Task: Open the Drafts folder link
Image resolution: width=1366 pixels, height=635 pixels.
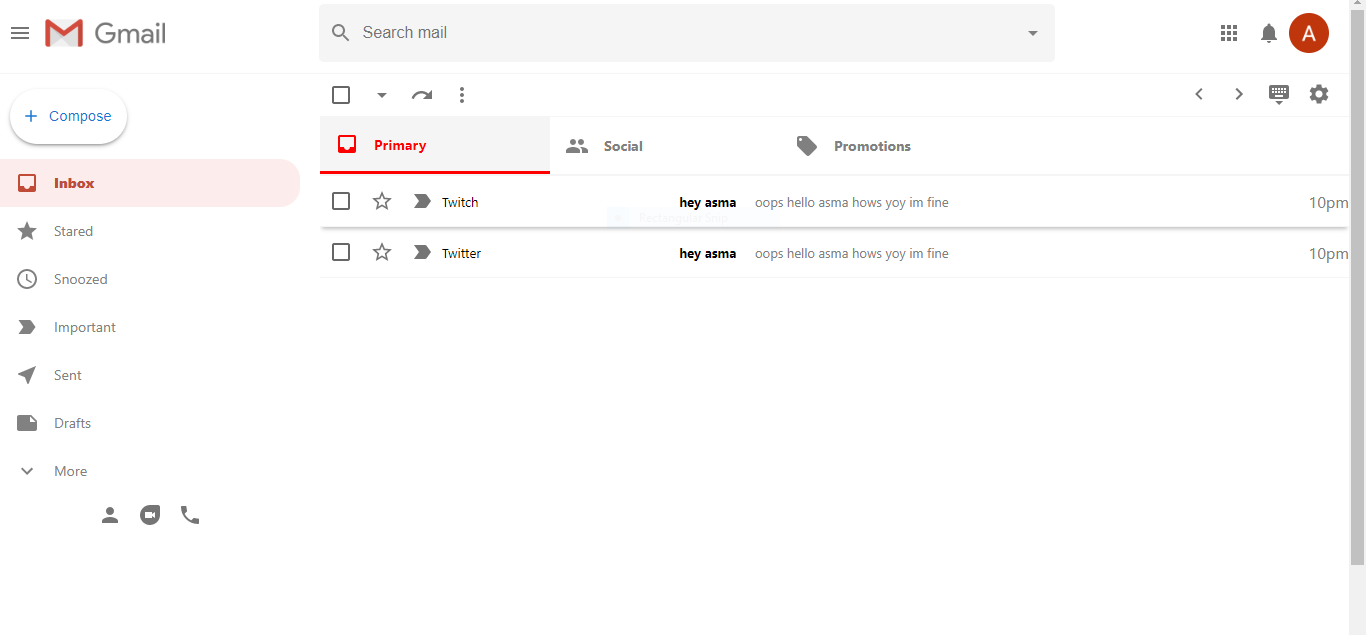Action: click(x=72, y=423)
